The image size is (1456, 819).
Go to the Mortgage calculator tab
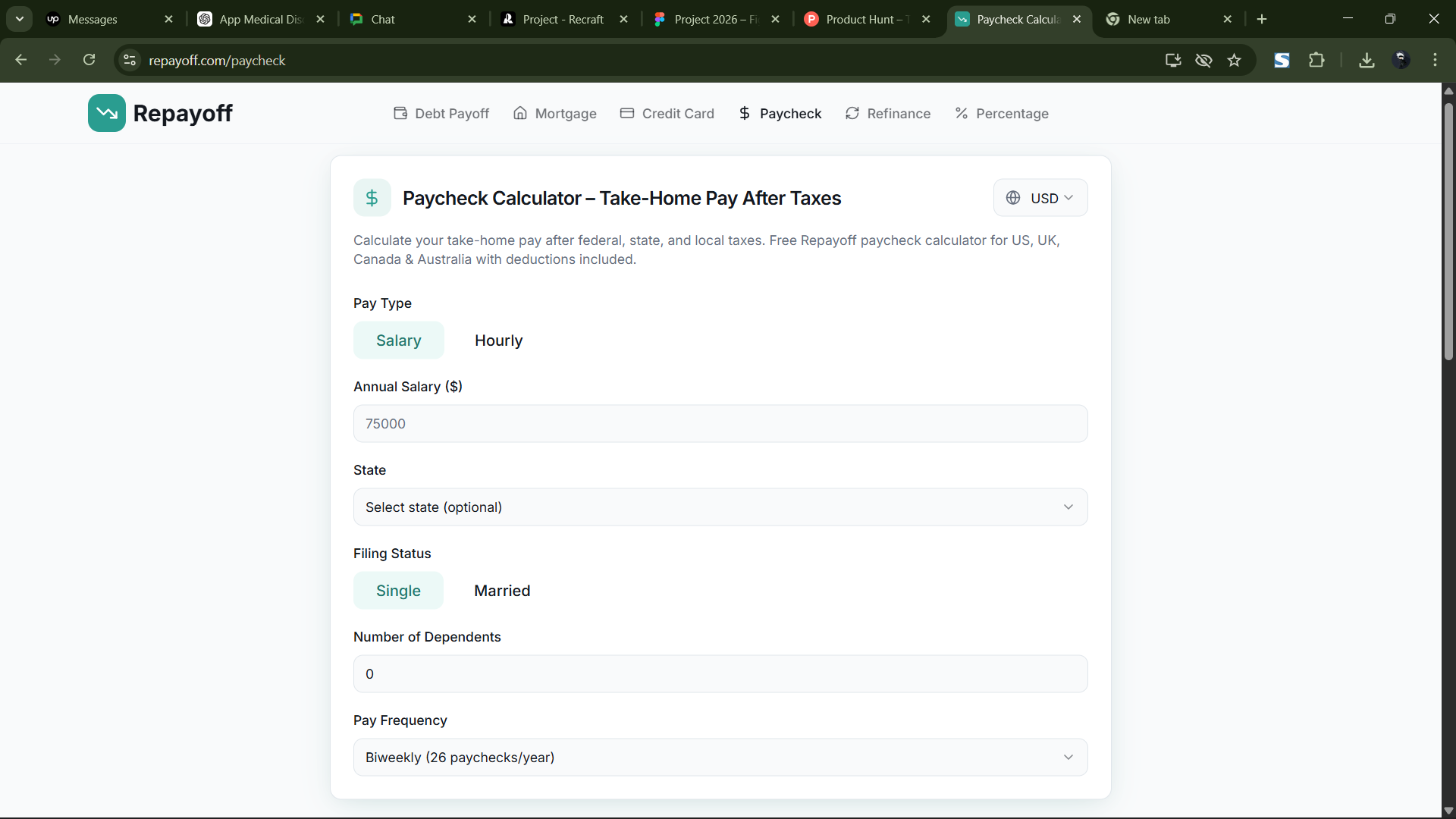coord(555,114)
